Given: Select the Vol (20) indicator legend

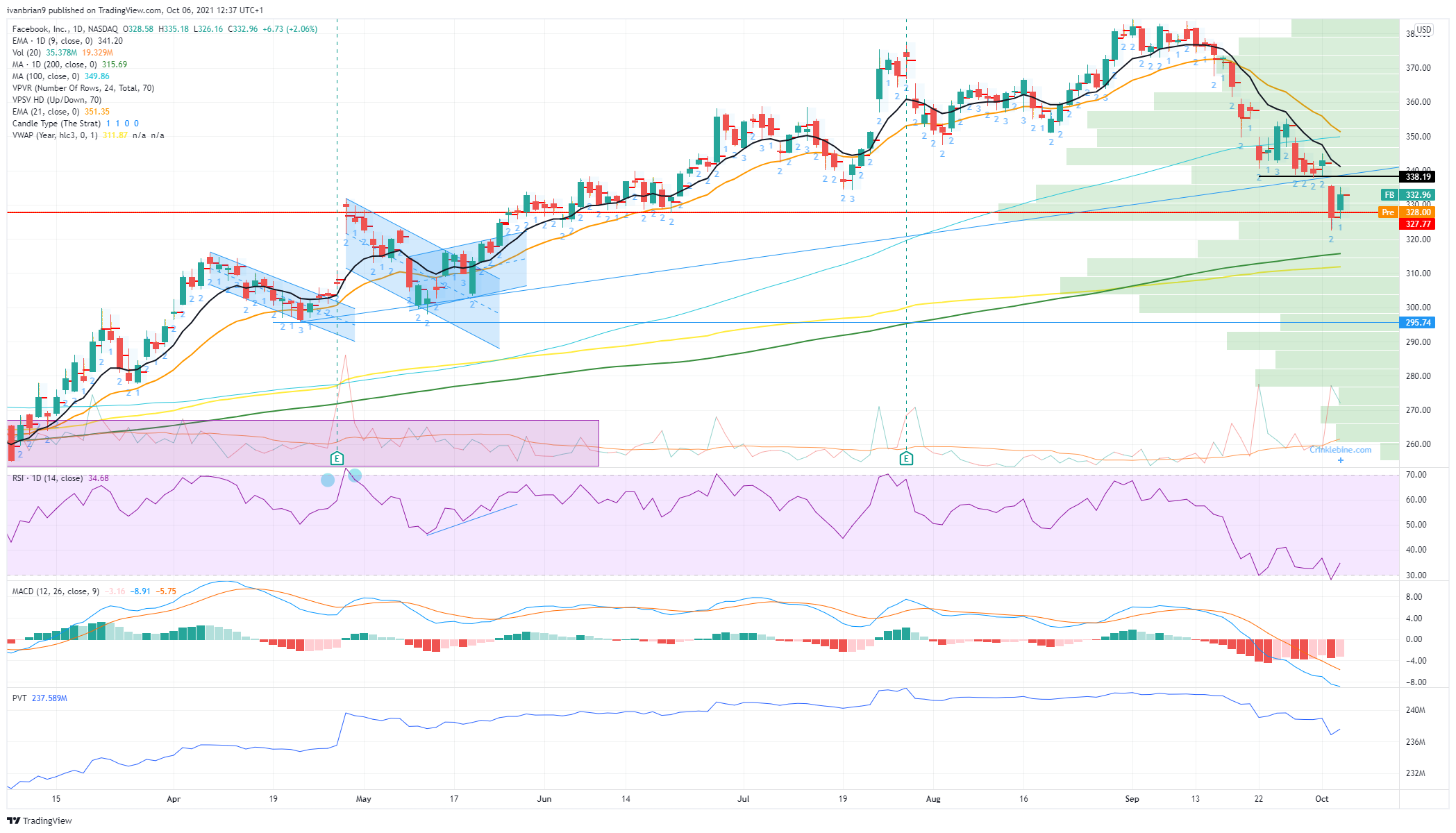Looking at the screenshot, I should (x=26, y=53).
